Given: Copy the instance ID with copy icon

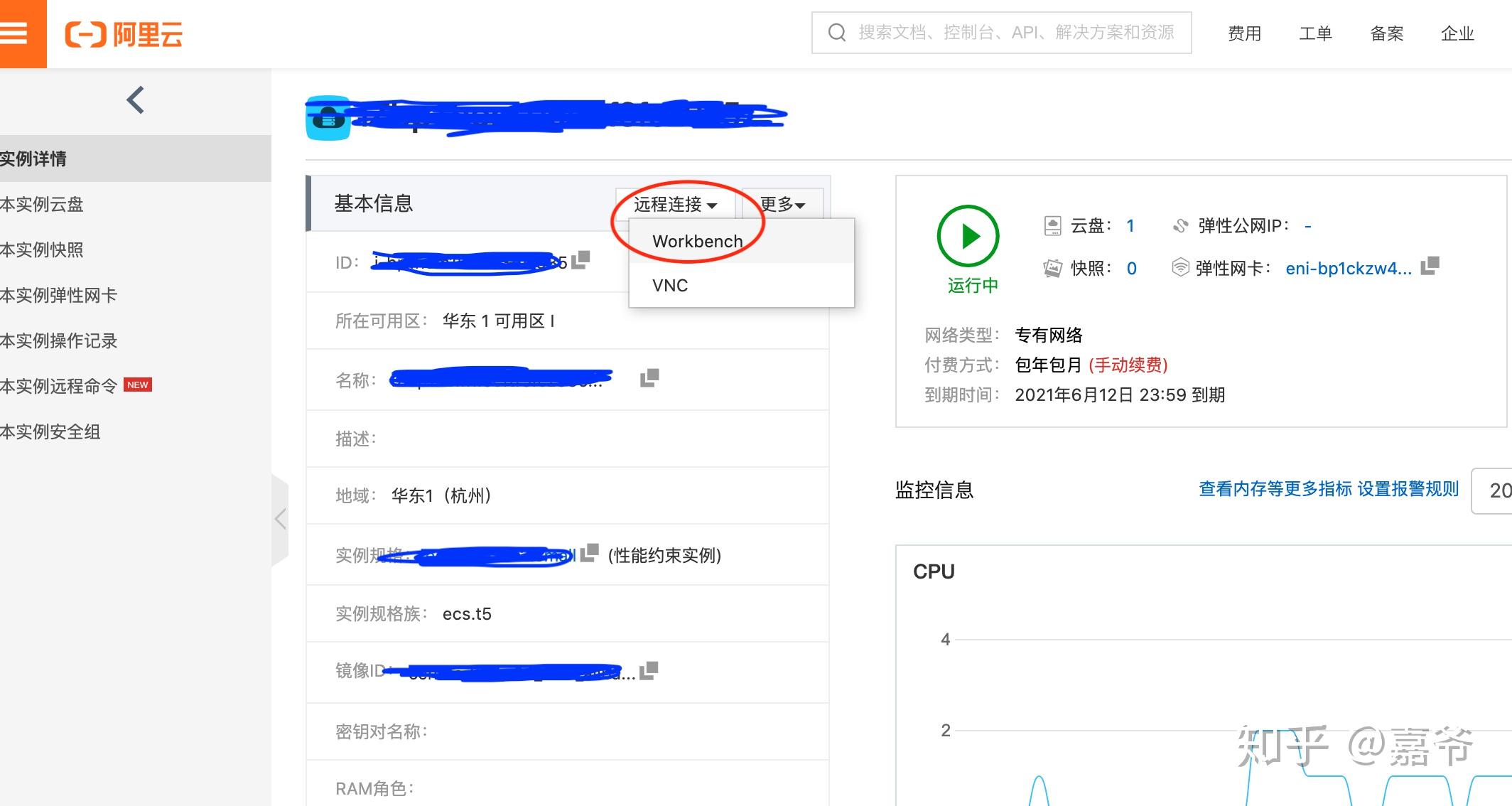Looking at the screenshot, I should (x=581, y=259).
